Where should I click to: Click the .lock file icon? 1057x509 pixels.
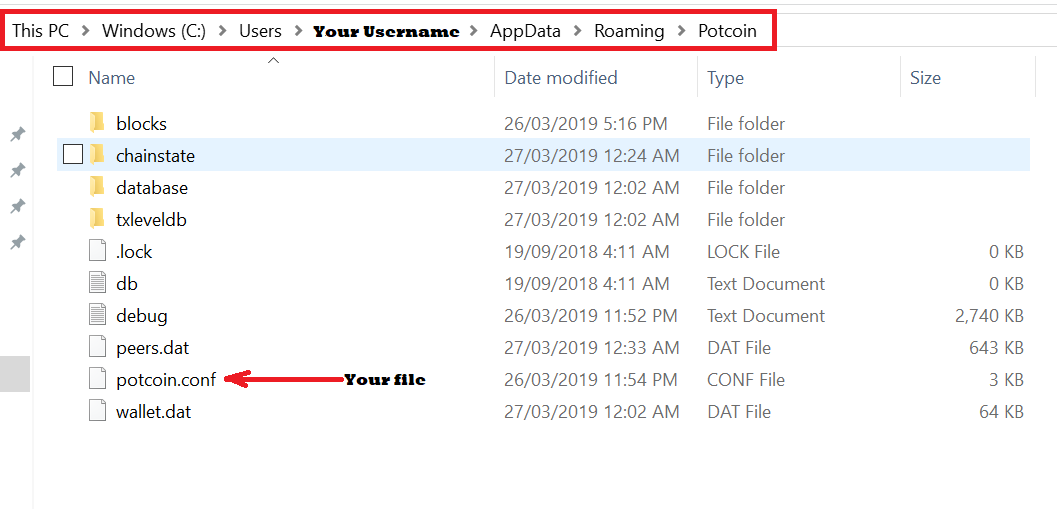click(x=98, y=251)
